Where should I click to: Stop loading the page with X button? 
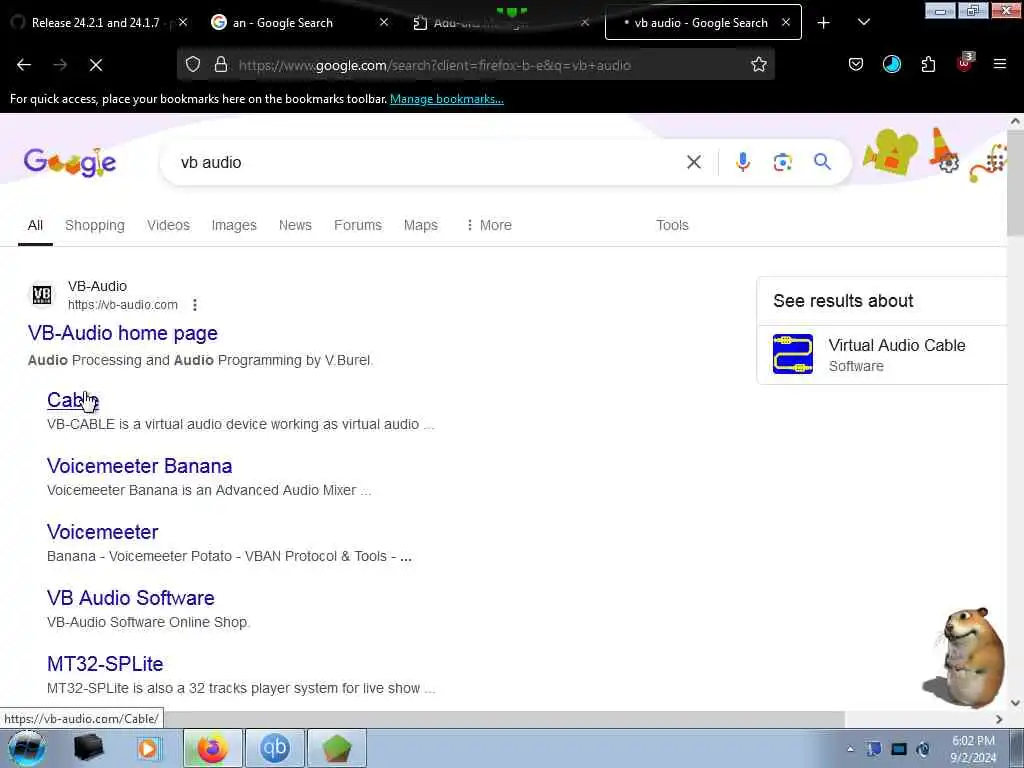click(x=96, y=65)
